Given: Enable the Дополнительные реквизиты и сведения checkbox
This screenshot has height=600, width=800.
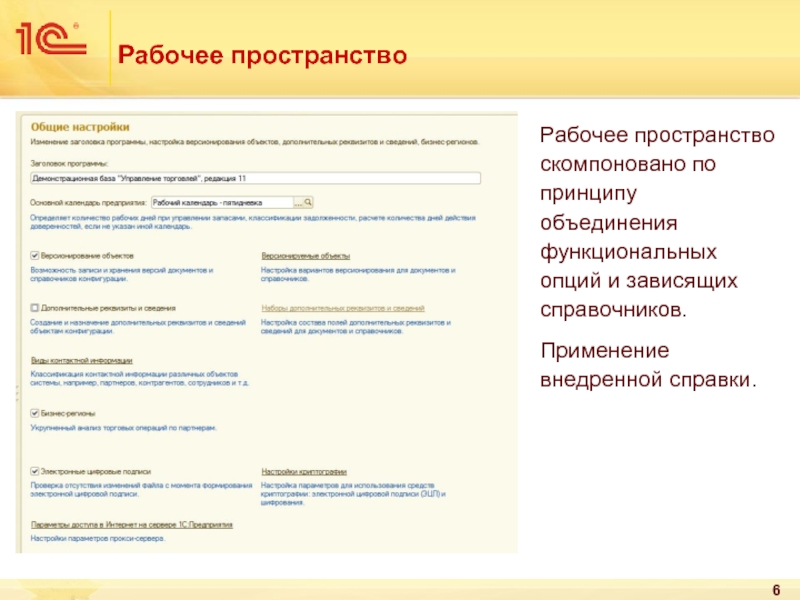Looking at the screenshot, I should click(35, 308).
